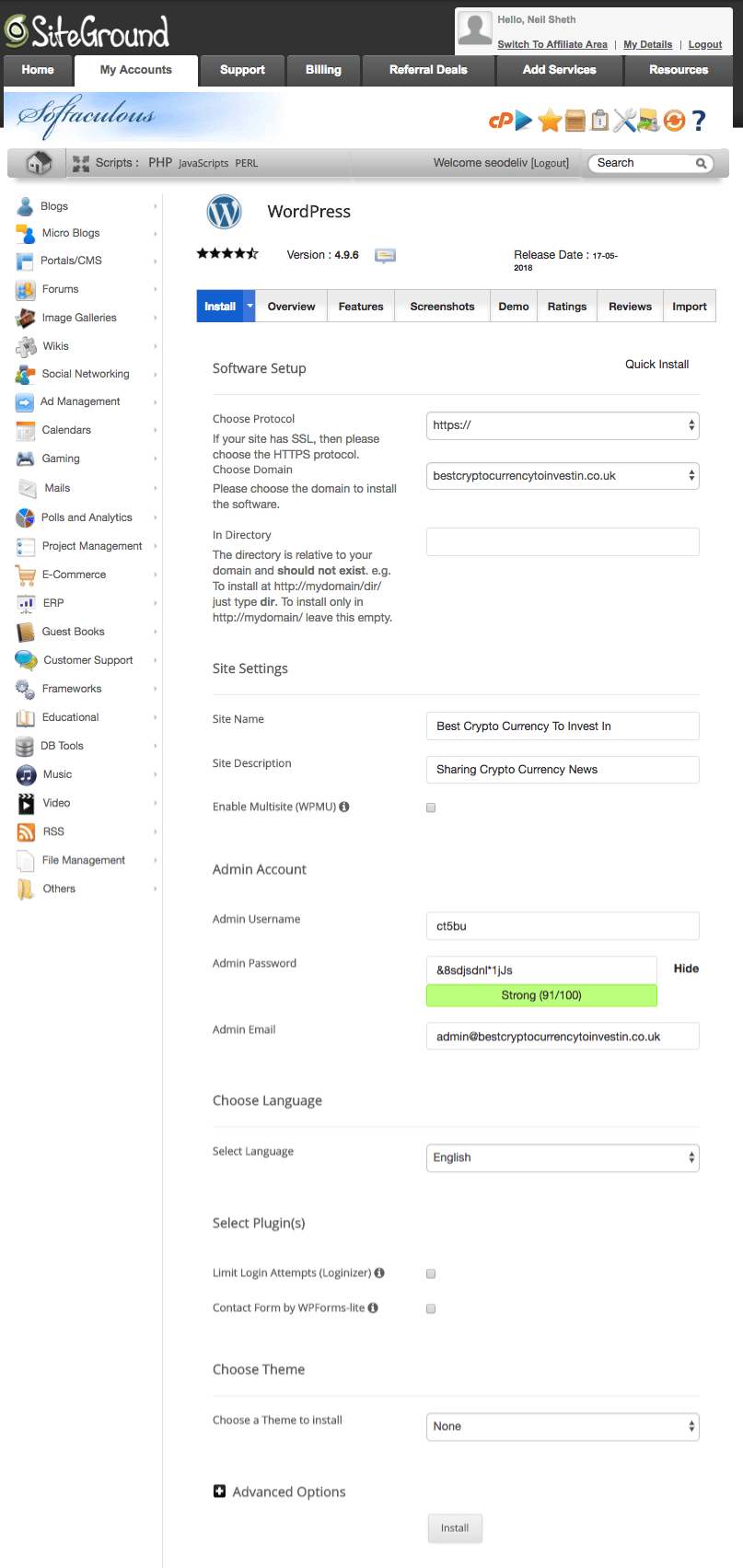Open the wrench settings tools icon

click(x=624, y=120)
